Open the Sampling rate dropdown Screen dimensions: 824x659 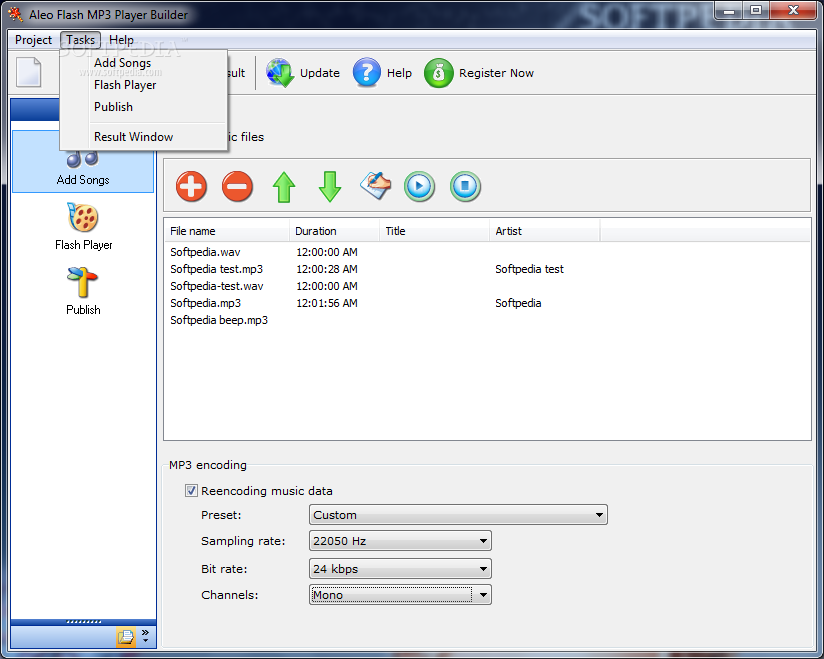click(x=400, y=541)
